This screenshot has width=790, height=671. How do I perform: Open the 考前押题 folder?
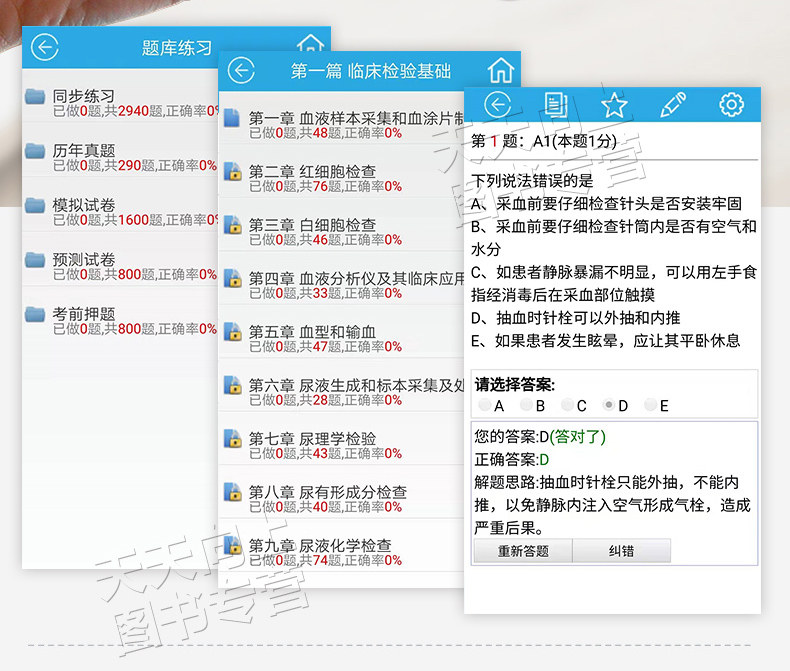pos(121,320)
